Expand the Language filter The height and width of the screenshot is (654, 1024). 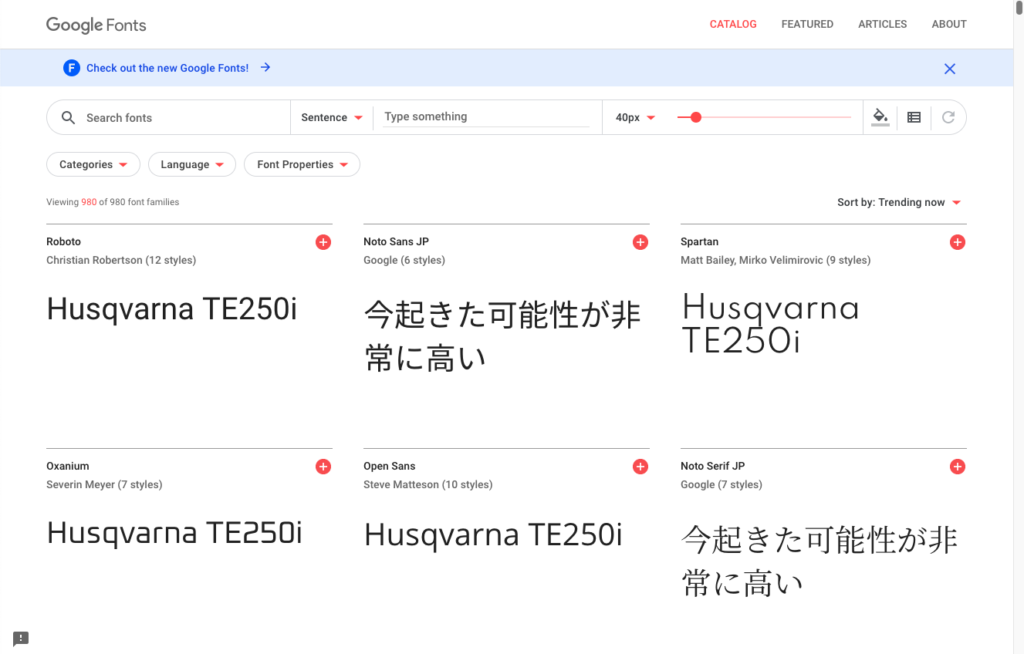[x=192, y=165]
